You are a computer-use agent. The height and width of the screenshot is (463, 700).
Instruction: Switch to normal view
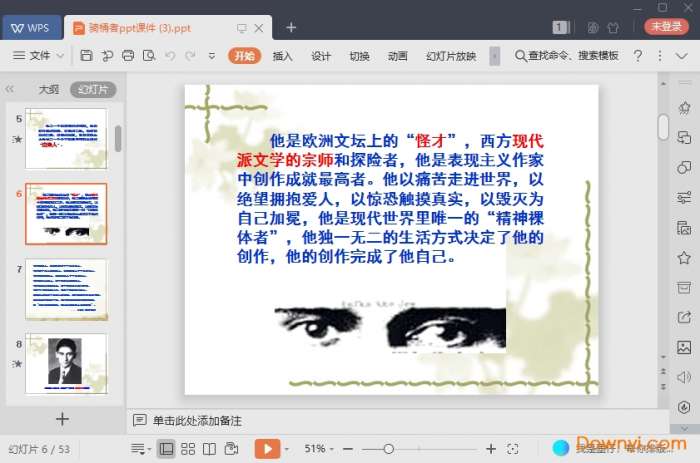(166, 449)
